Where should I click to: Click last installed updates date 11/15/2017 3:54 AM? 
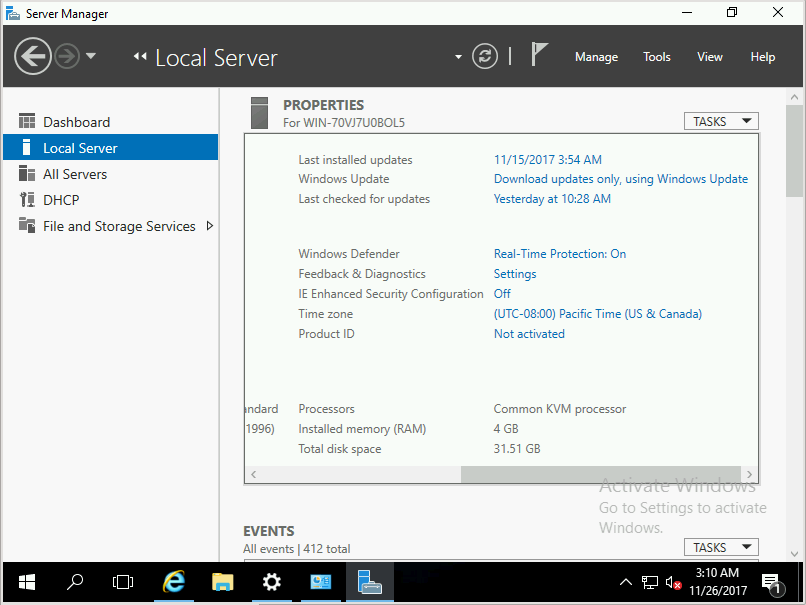tap(547, 160)
